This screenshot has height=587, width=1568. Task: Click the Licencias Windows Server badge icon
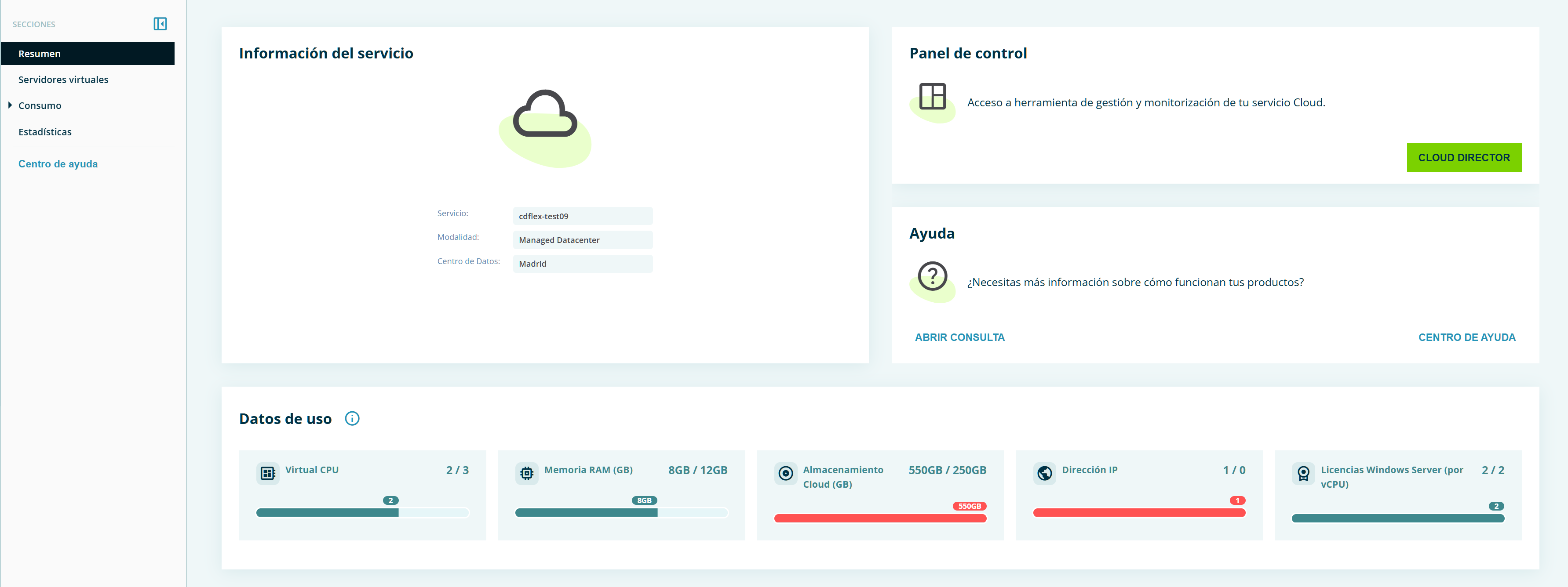[1304, 473]
